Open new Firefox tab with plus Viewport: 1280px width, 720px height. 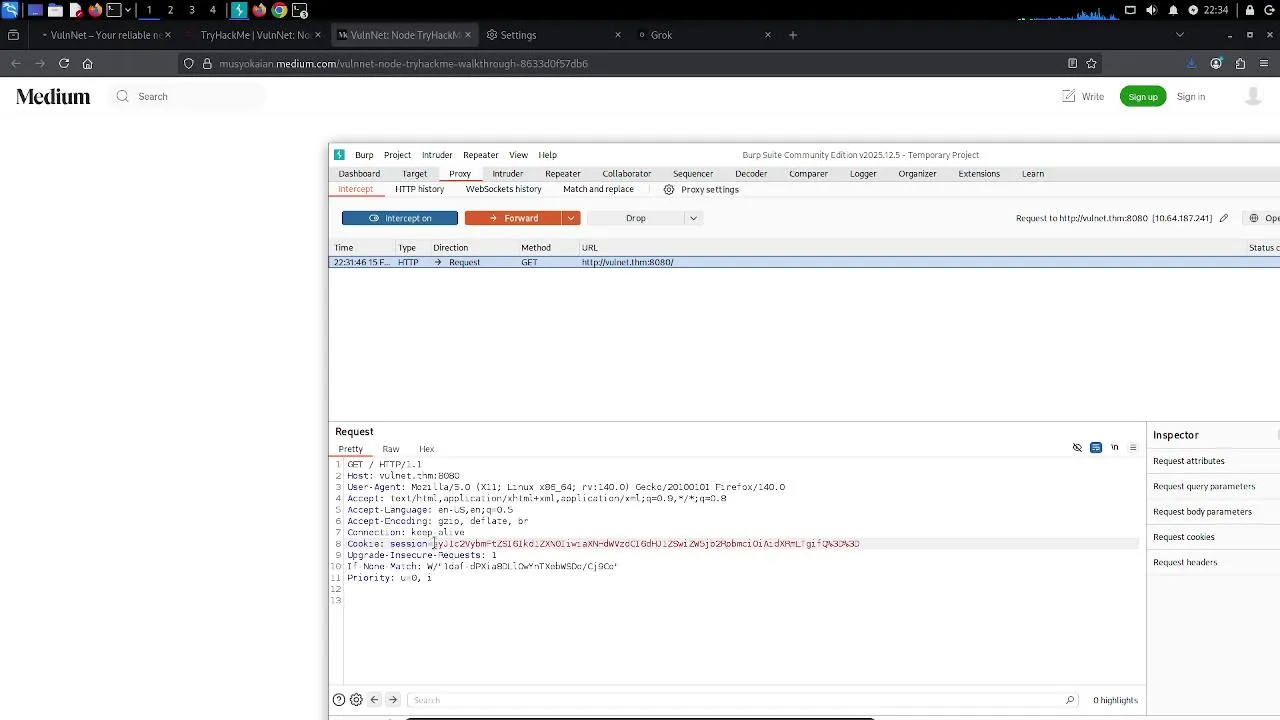793,35
